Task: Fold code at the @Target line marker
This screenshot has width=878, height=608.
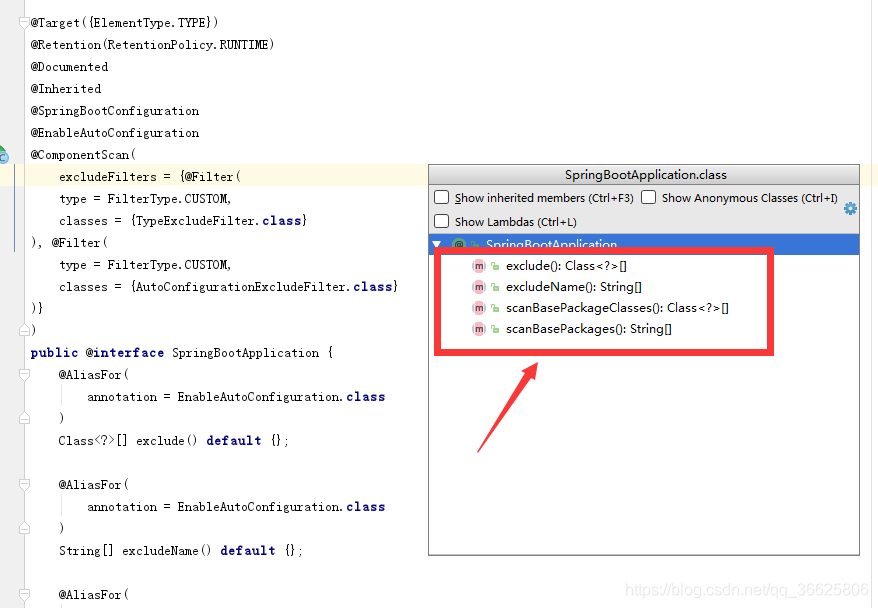Action: click(x=24, y=22)
